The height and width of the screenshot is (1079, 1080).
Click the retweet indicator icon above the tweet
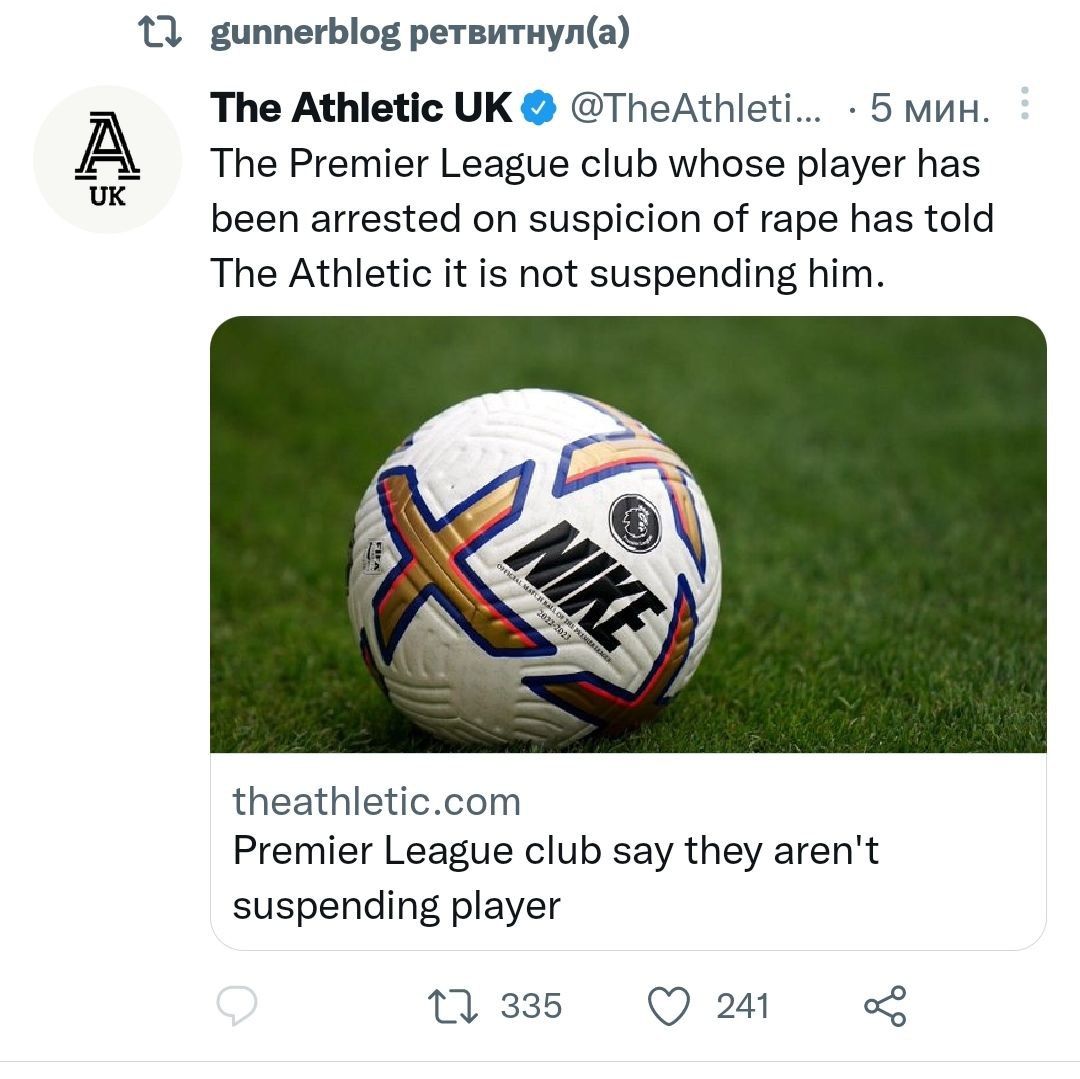[159, 37]
